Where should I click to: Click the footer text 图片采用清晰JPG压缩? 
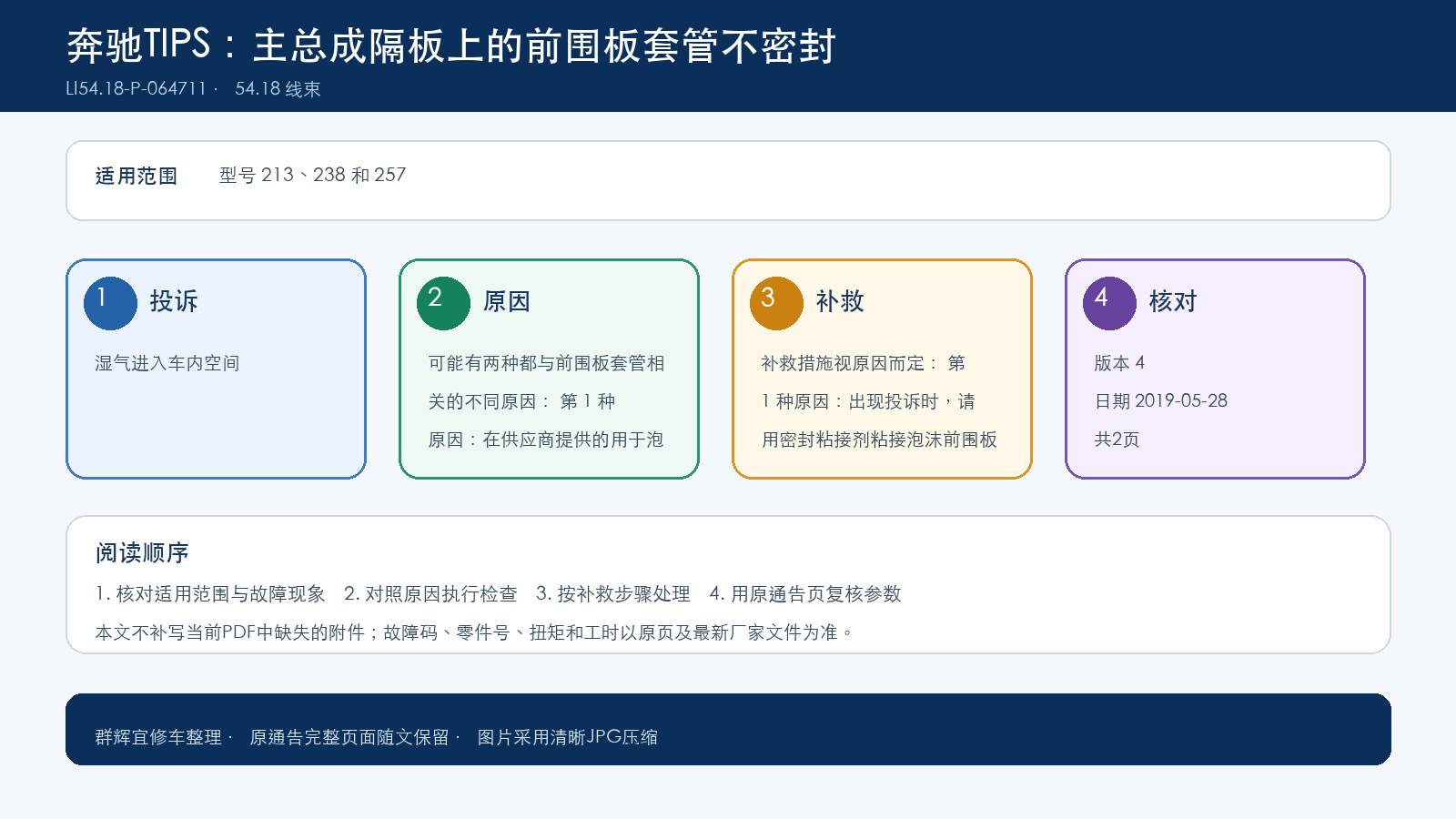(567, 737)
